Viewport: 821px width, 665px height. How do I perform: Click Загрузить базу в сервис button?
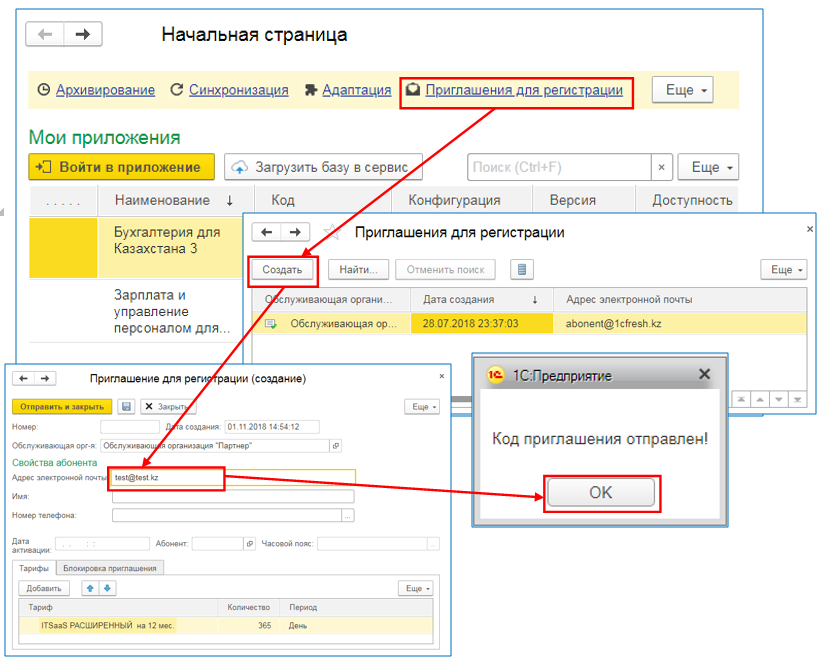[x=323, y=167]
